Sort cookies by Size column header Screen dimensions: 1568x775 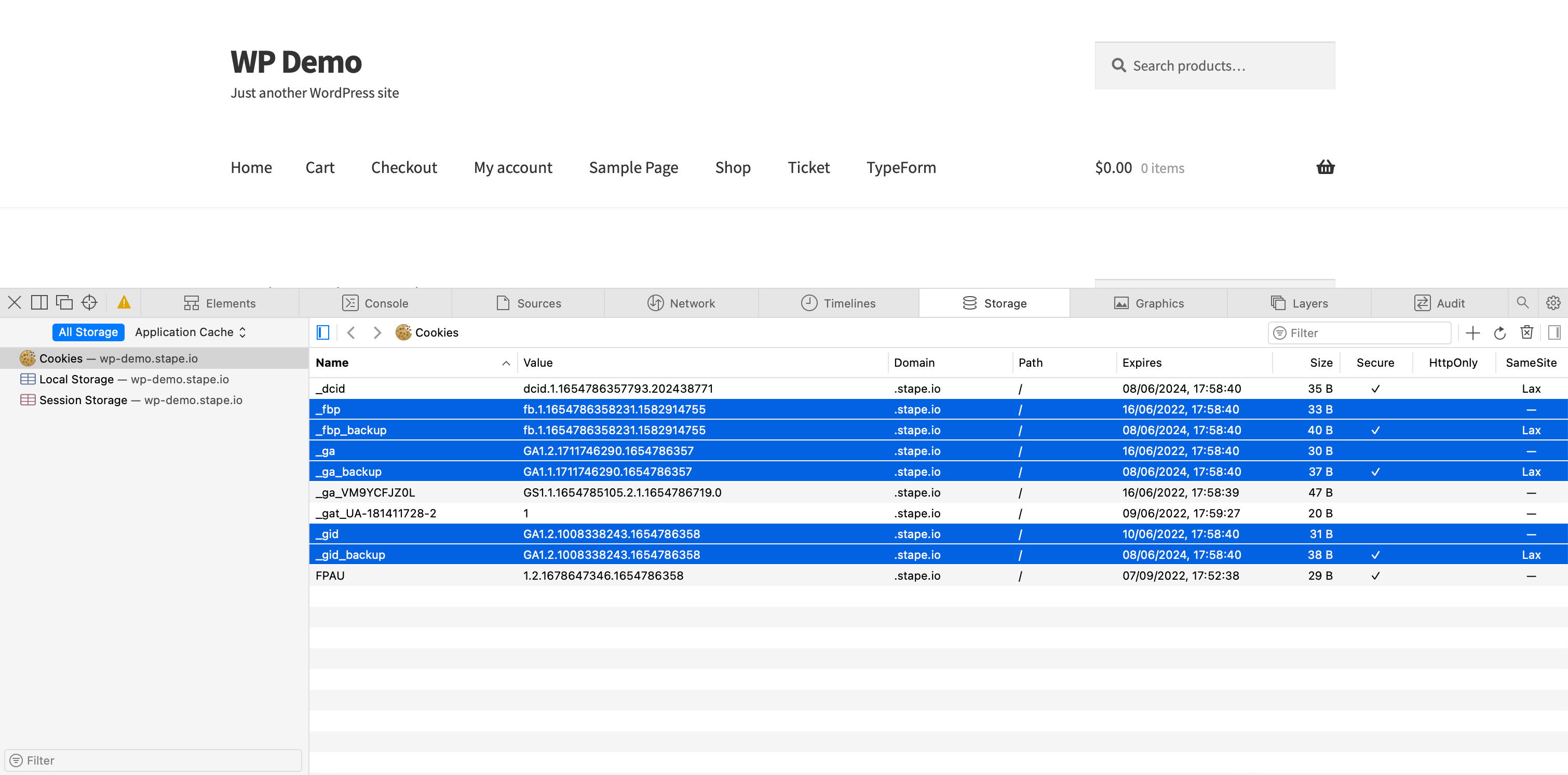(x=1306, y=363)
